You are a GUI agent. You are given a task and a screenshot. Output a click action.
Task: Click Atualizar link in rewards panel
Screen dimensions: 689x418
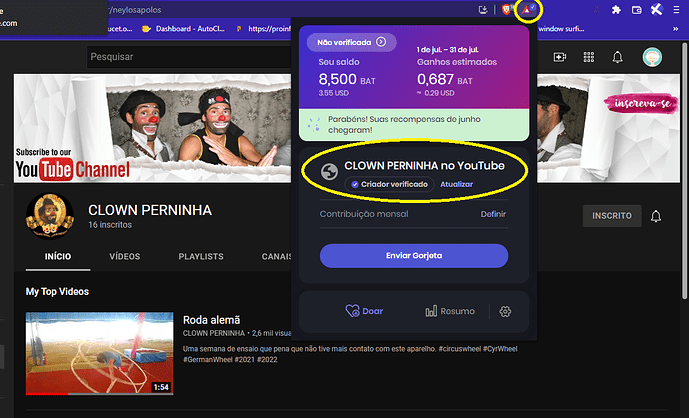[x=457, y=184]
